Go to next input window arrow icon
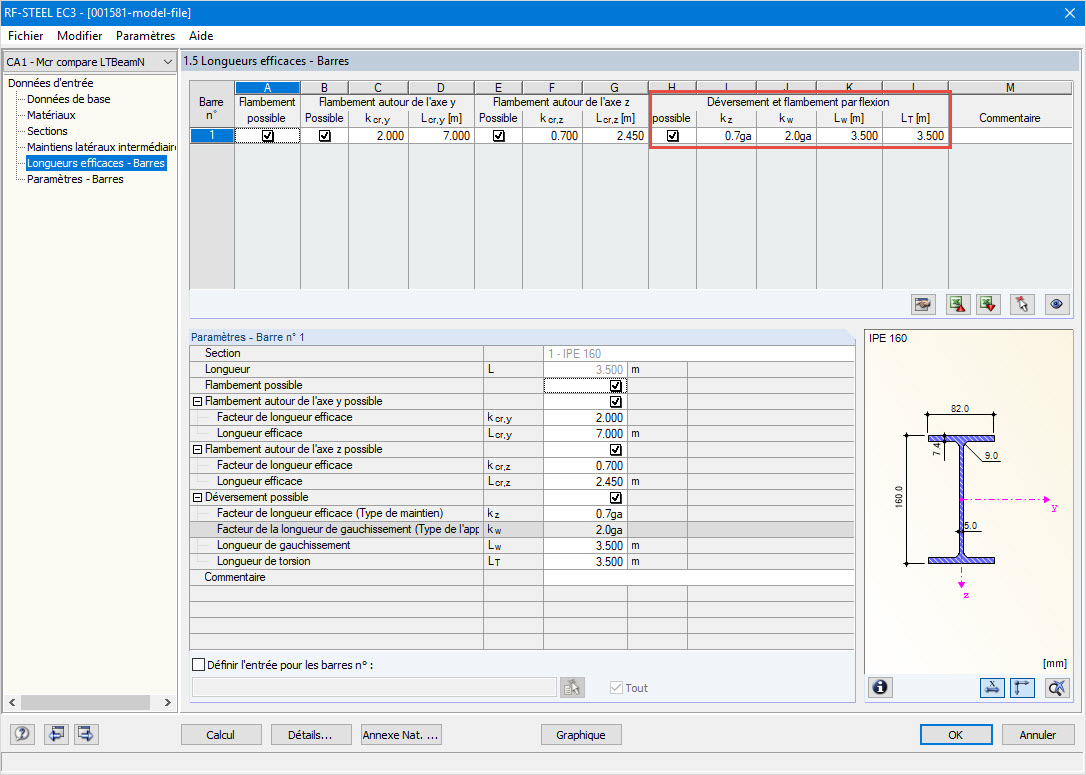 tap(86, 733)
